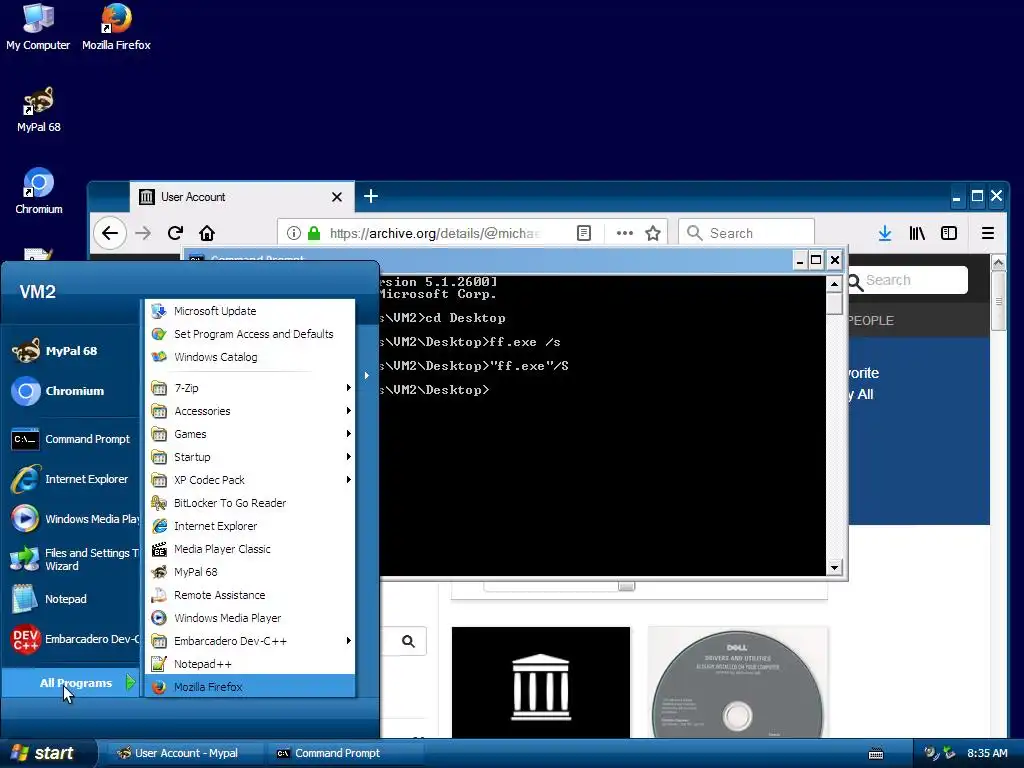Open Microsoft Update in programs list
The width and height of the screenshot is (1024, 768).
coord(250,311)
